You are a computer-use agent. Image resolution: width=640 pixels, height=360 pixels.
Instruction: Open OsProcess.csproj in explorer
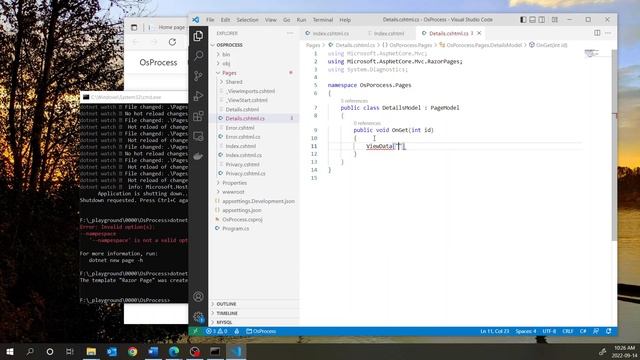click(x=254, y=220)
